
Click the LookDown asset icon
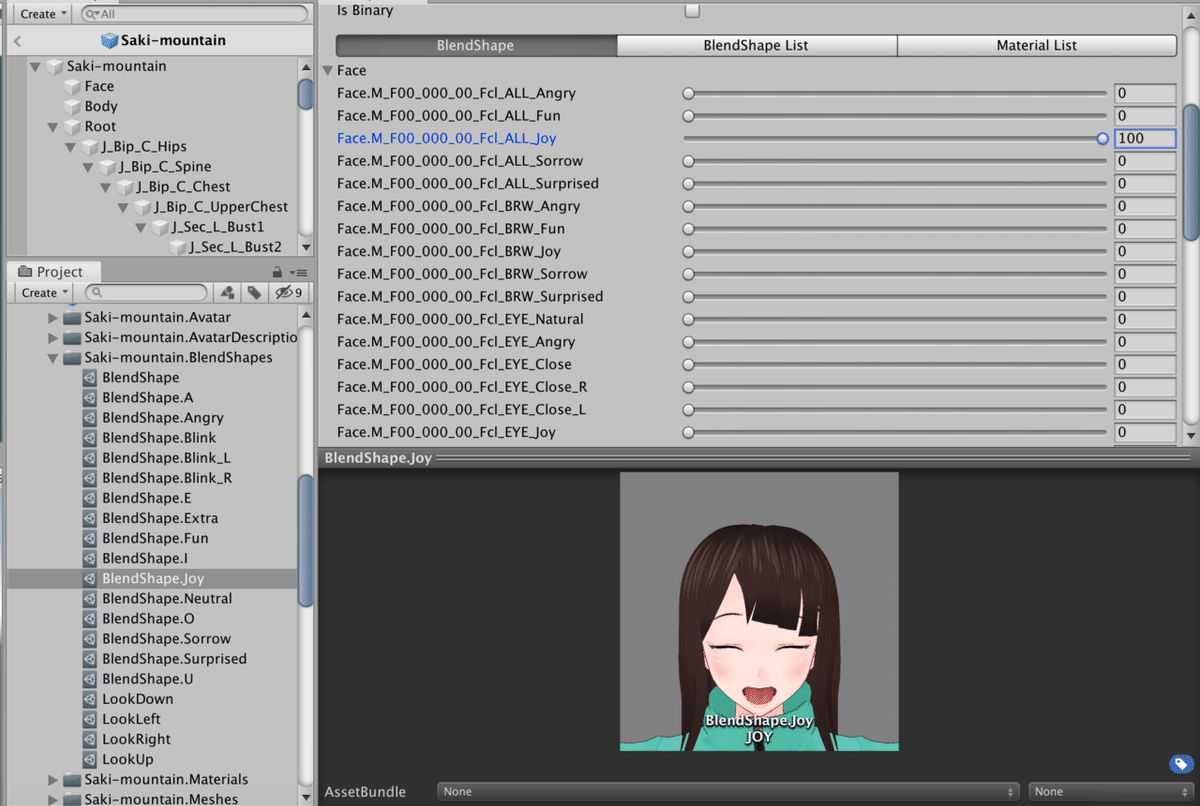[x=90, y=699]
